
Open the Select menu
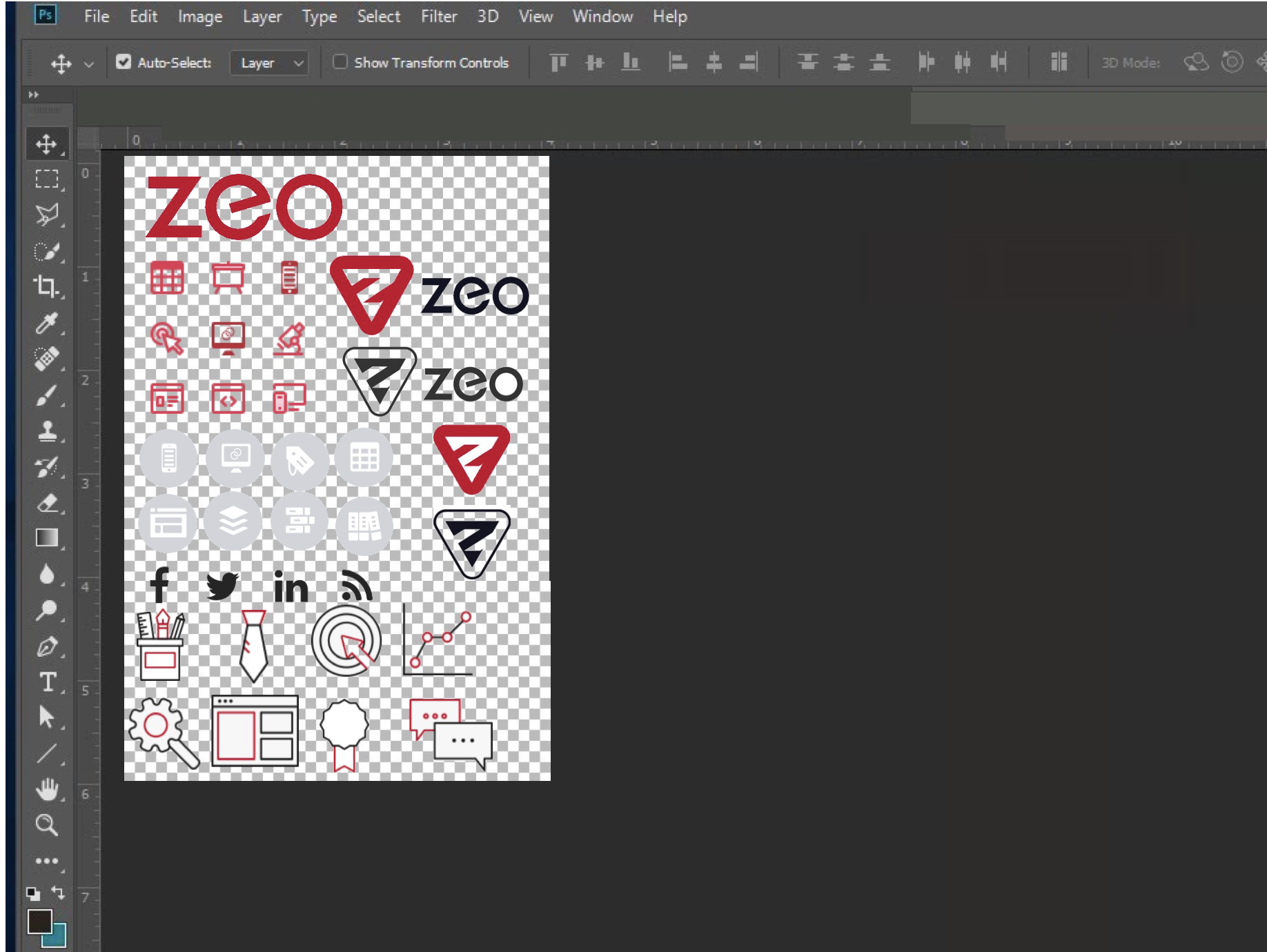click(x=379, y=16)
